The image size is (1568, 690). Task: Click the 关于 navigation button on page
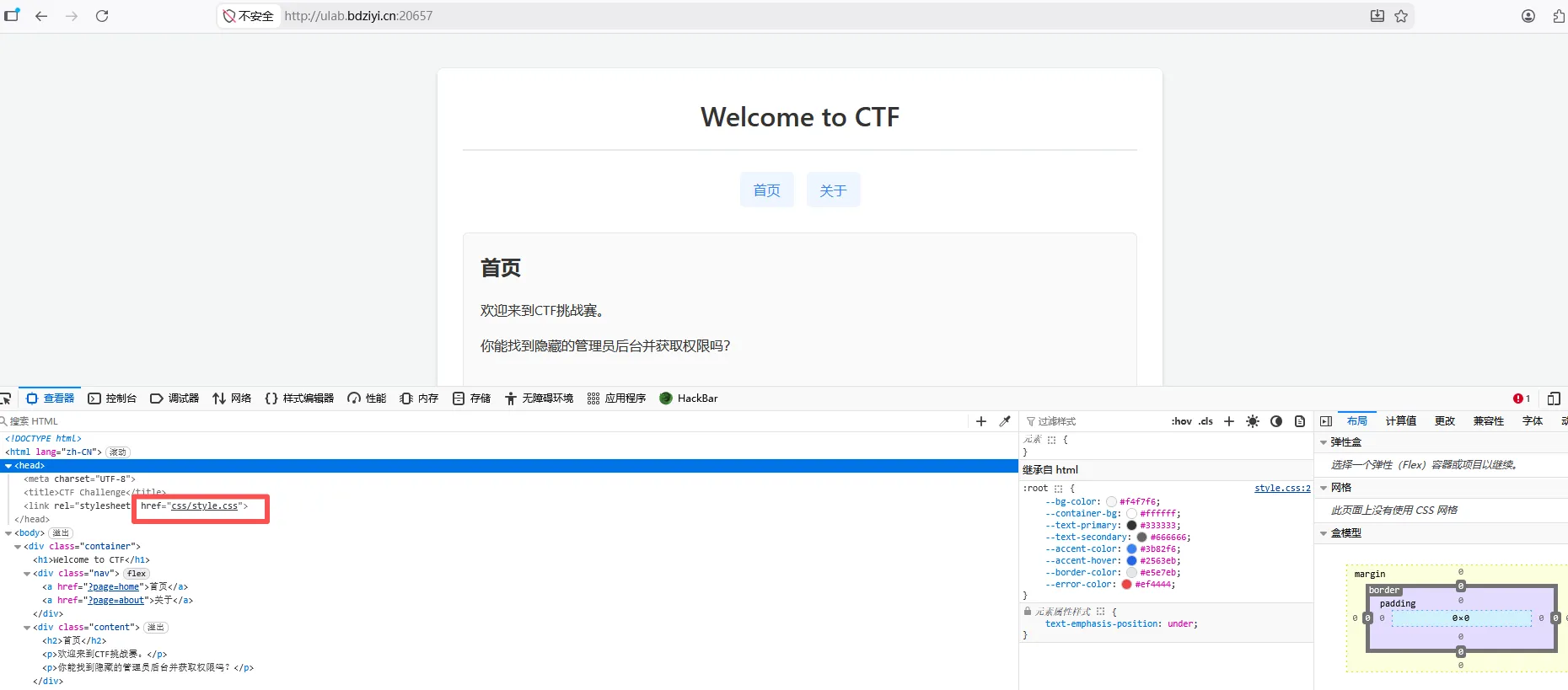click(834, 190)
